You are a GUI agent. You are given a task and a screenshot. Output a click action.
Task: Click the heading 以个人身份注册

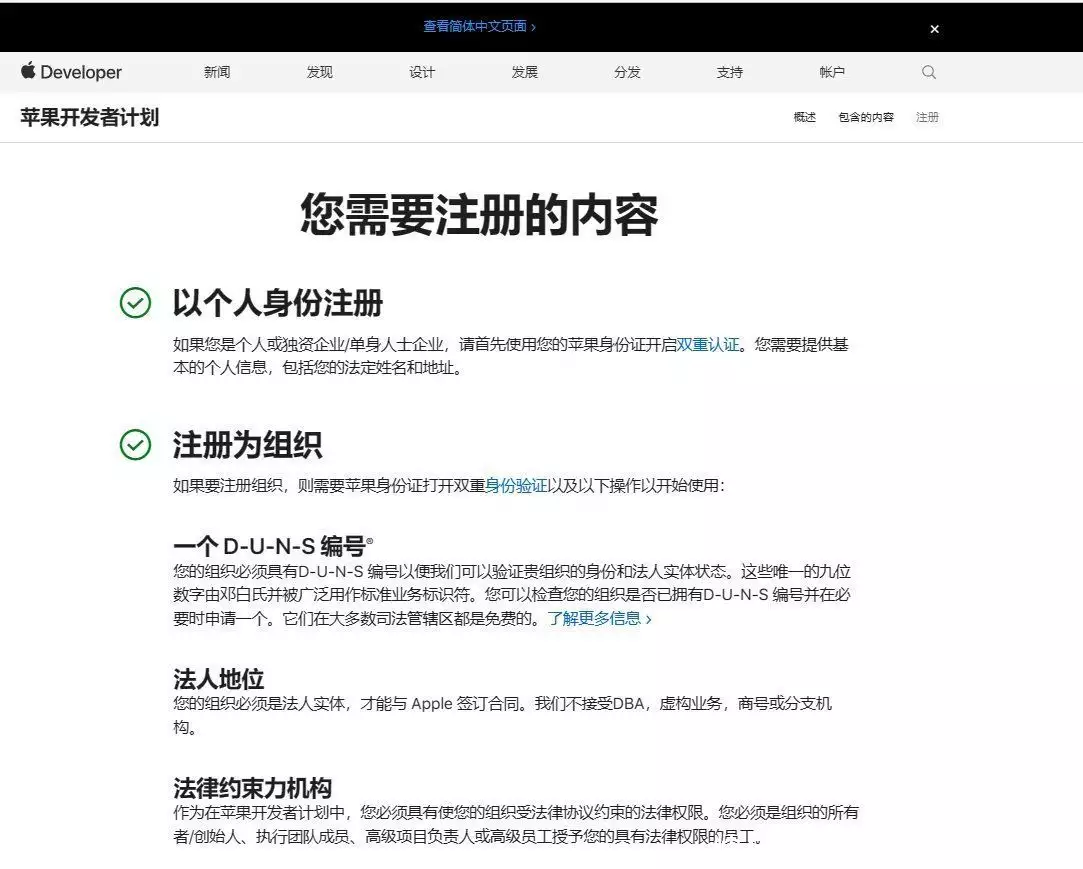pyautogui.click(x=278, y=303)
